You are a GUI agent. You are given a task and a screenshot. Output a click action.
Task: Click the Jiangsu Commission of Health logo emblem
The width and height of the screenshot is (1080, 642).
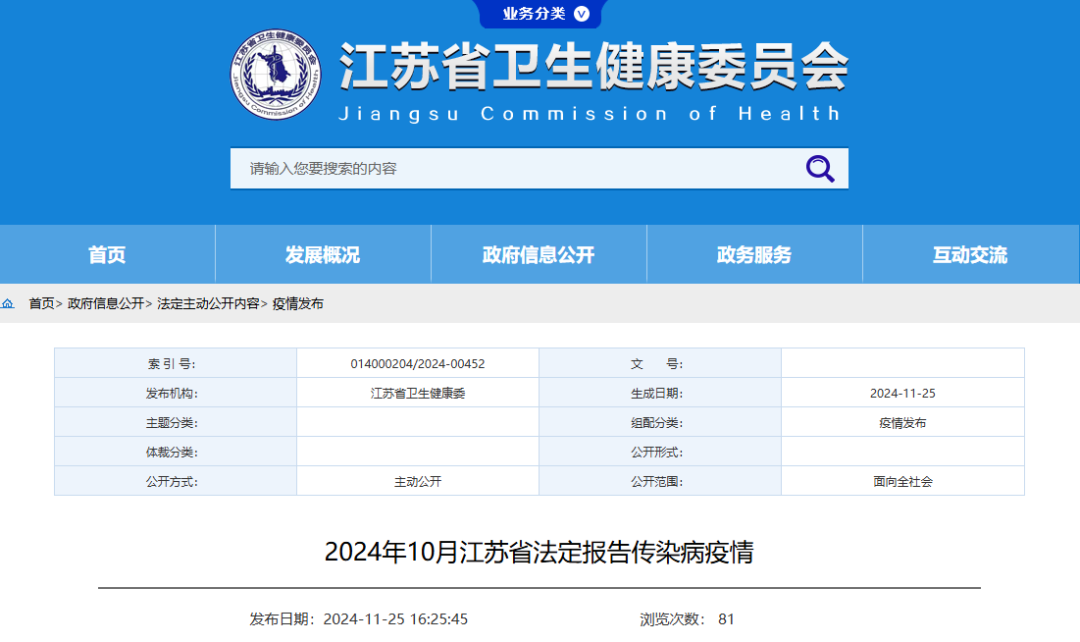point(276,74)
